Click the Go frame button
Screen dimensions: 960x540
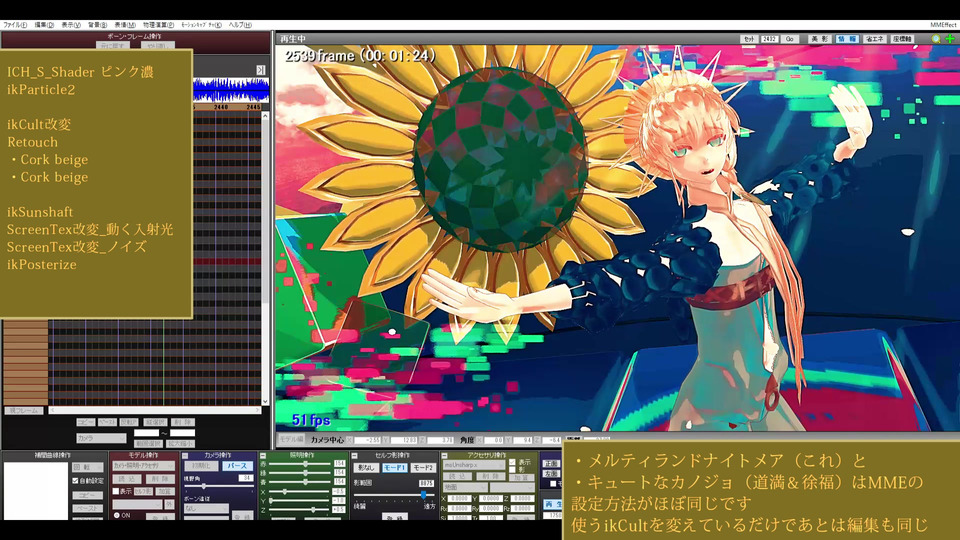790,39
